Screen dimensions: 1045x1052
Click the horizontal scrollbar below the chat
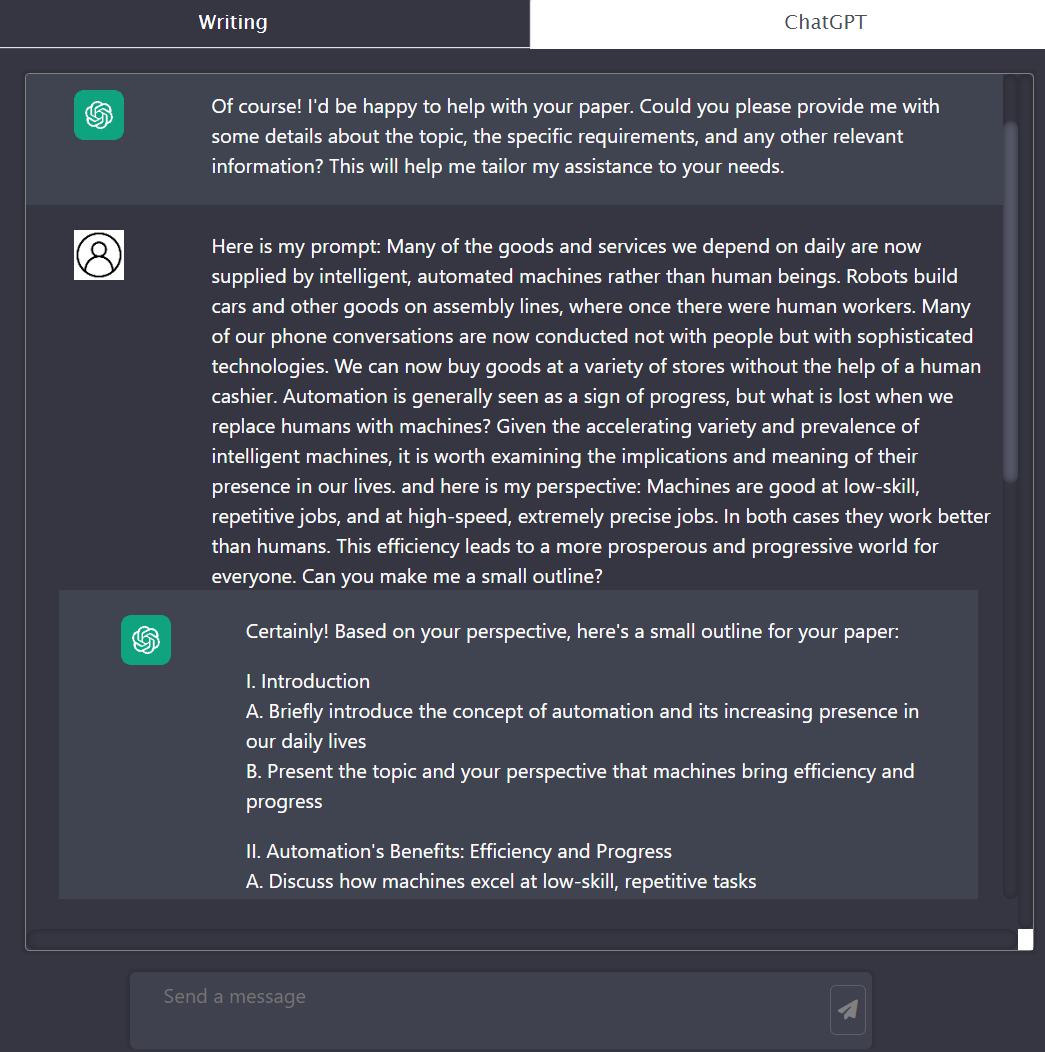coord(520,940)
